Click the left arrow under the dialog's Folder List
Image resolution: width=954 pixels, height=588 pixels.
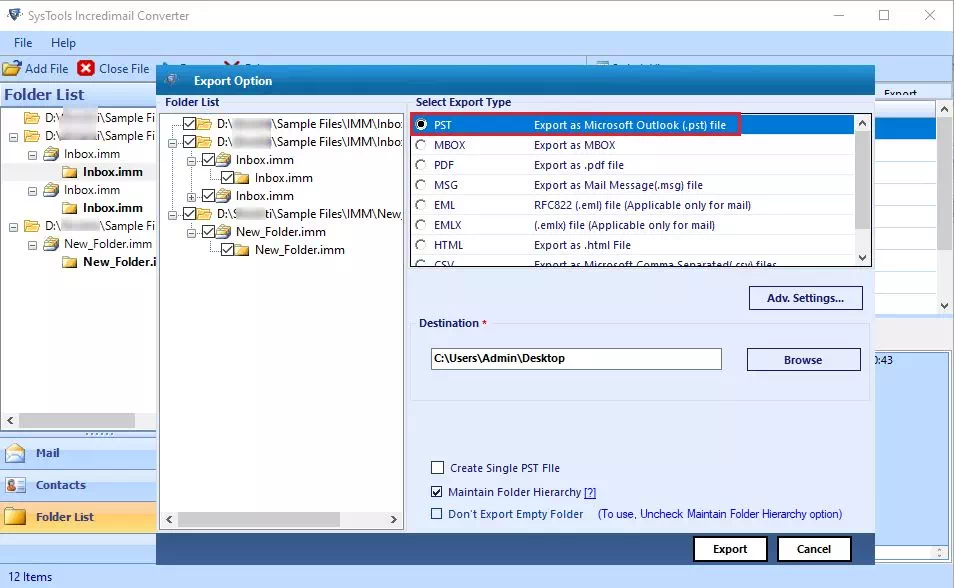pyautogui.click(x=169, y=519)
